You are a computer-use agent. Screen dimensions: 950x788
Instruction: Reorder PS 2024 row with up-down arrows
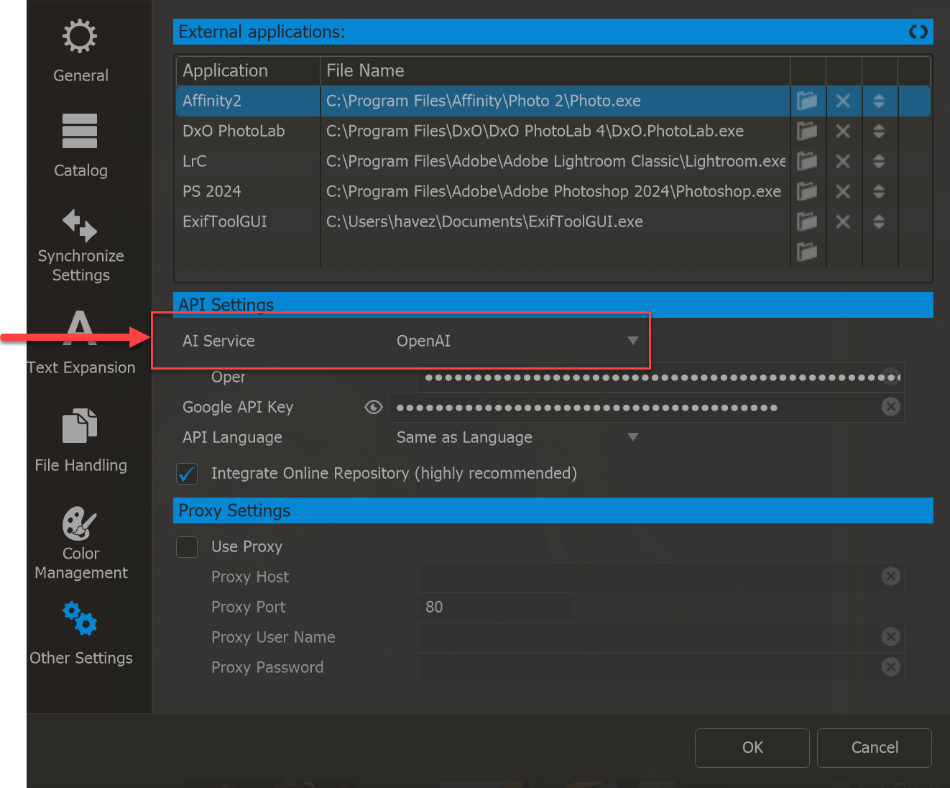click(x=879, y=191)
